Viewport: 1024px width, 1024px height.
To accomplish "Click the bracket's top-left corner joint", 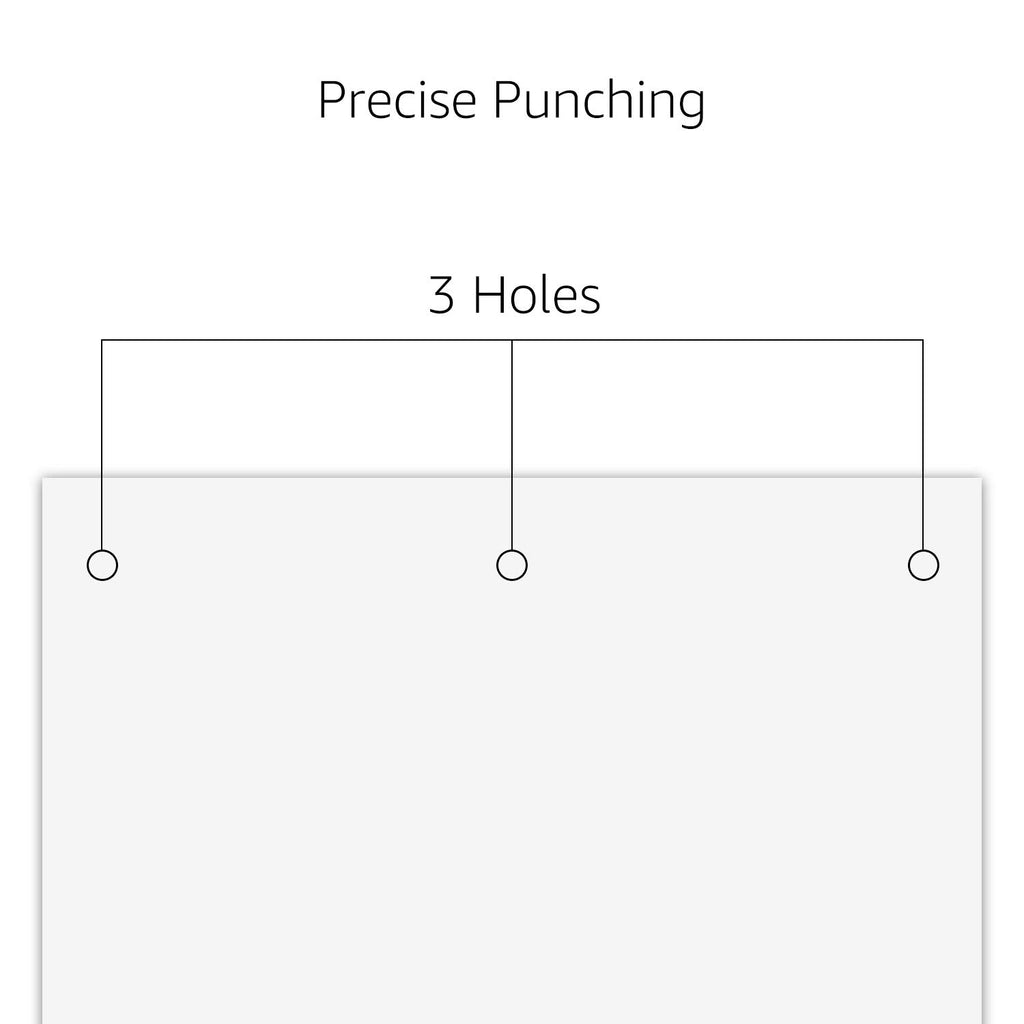I will 102,340.
